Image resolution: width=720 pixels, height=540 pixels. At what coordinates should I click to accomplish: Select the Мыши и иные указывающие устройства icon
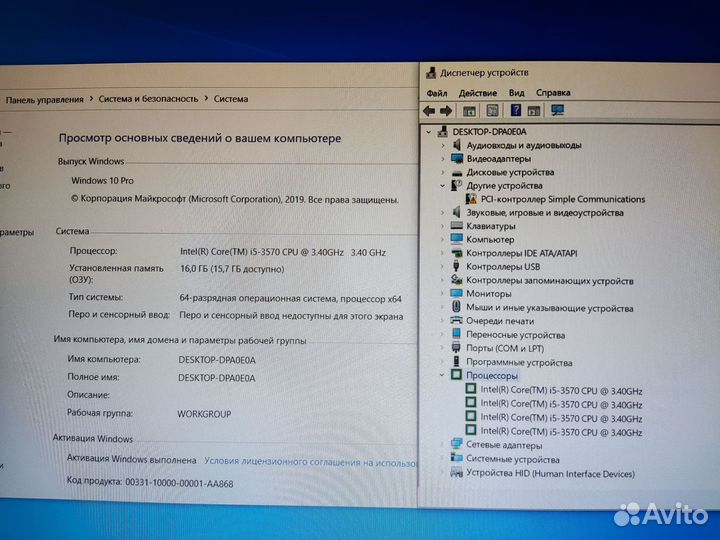tap(456, 307)
